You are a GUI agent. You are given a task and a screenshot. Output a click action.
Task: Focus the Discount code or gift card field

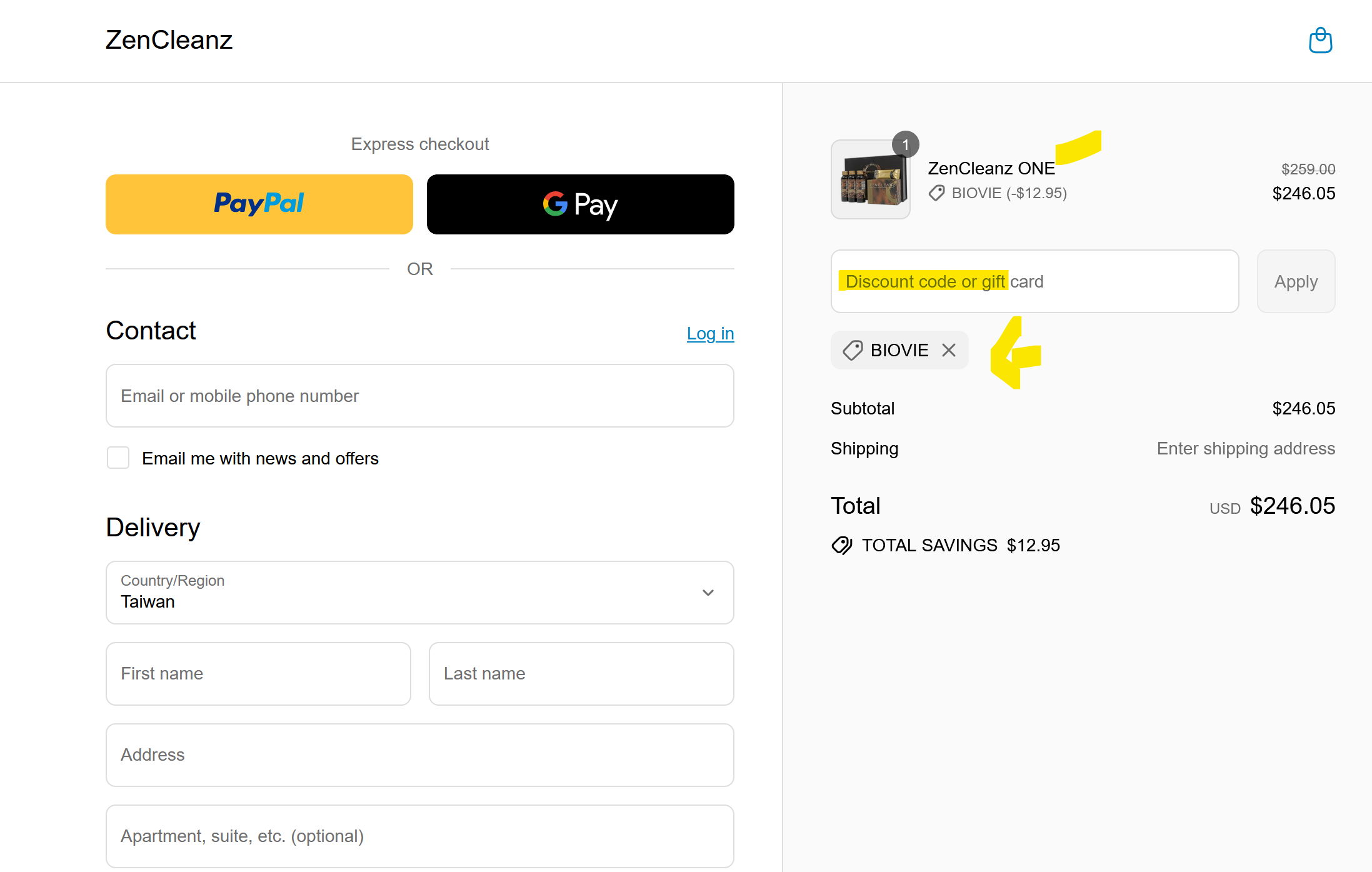click(1034, 281)
